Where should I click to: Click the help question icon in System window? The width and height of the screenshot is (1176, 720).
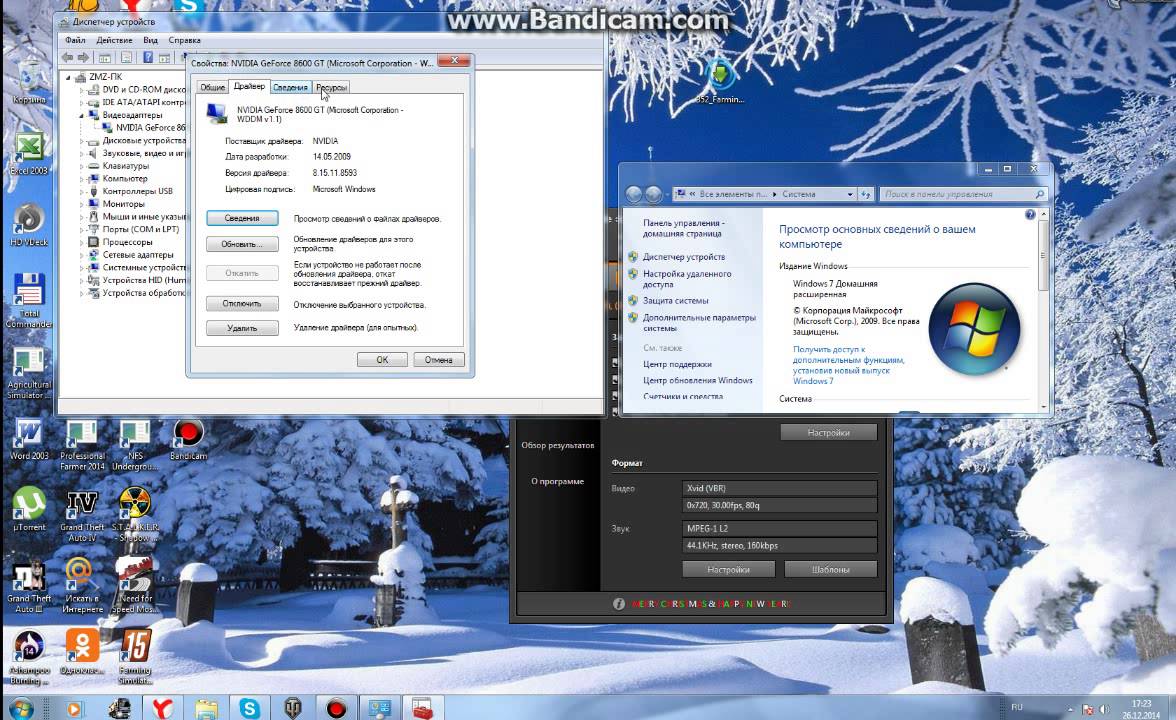click(1030, 214)
